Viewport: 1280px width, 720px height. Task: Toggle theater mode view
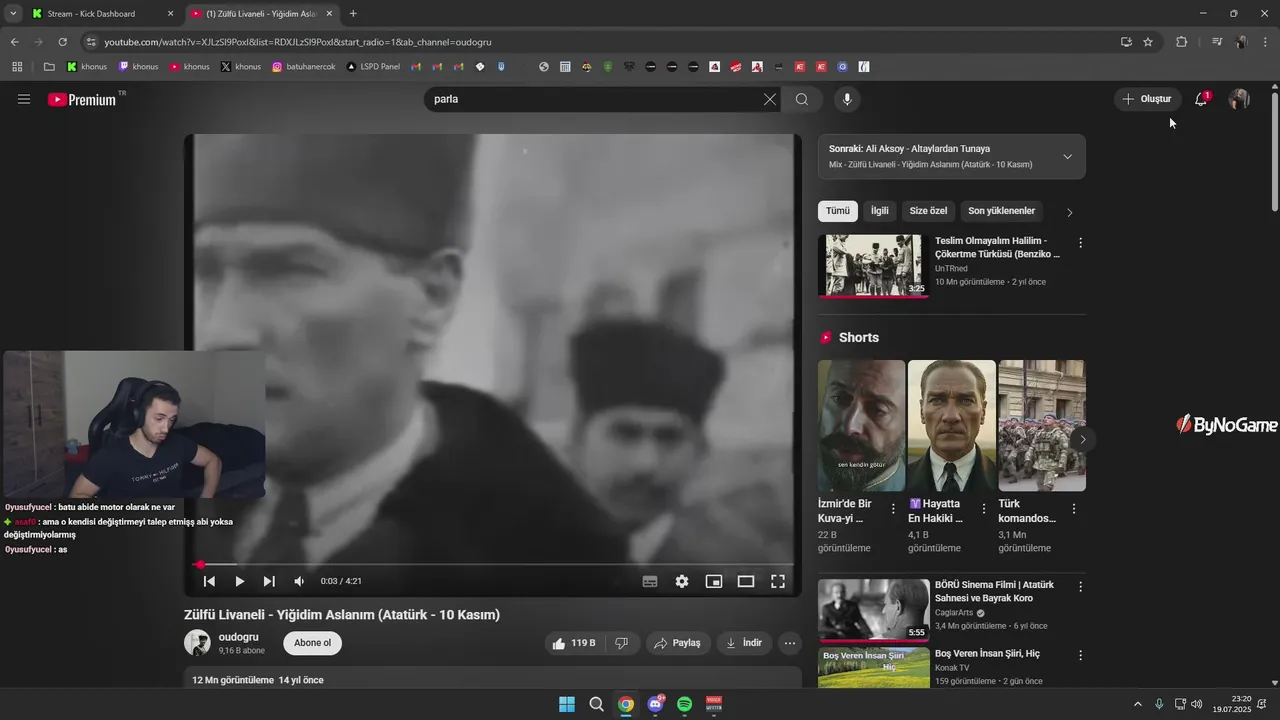[746, 581]
